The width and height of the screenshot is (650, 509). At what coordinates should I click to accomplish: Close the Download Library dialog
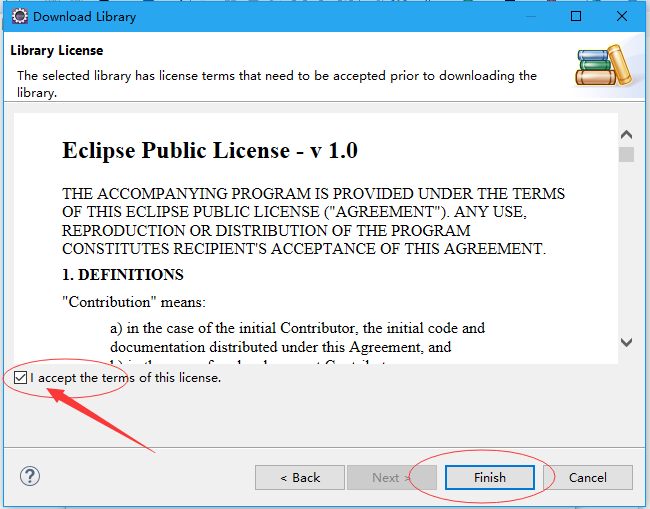click(x=621, y=17)
